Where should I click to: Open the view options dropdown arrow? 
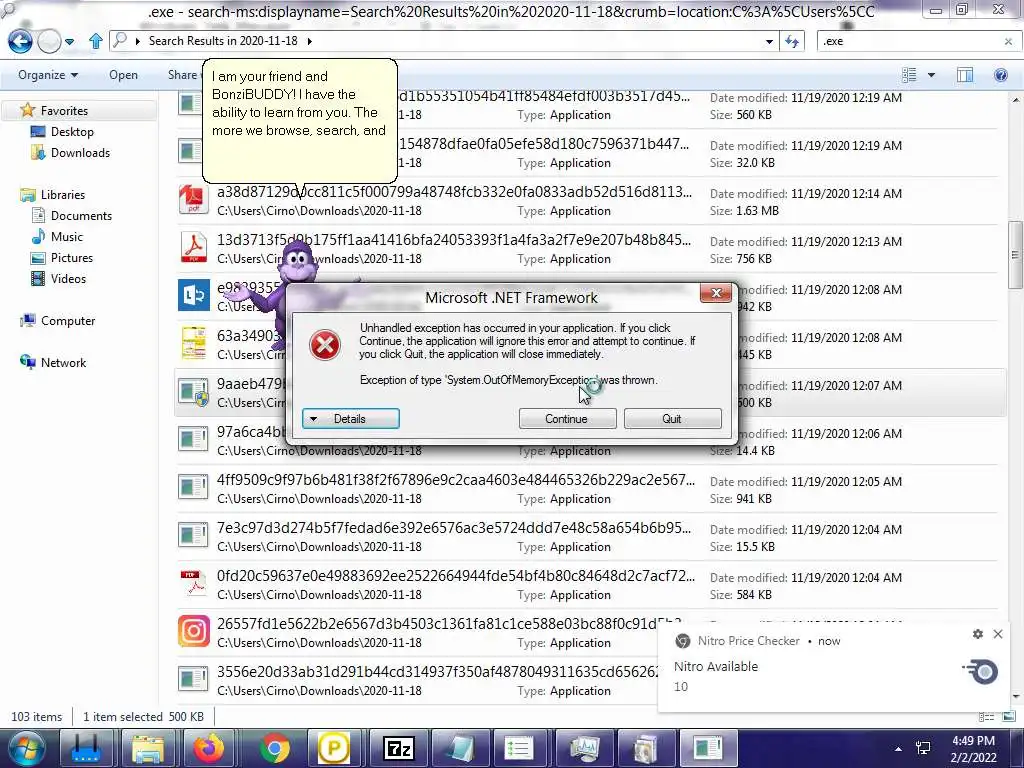(931, 75)
